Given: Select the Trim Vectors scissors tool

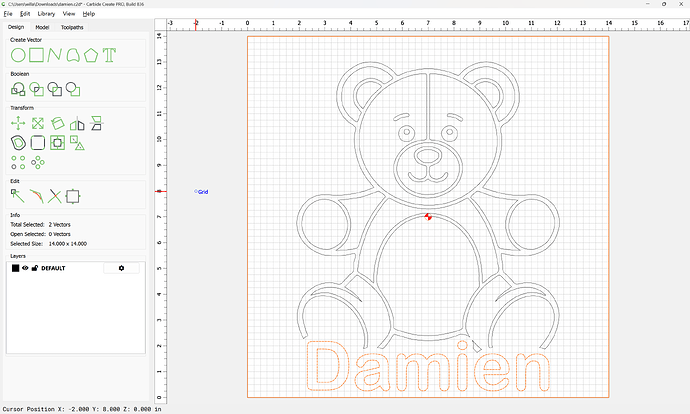Looking at the screenshot, I should tap(54, 195).
